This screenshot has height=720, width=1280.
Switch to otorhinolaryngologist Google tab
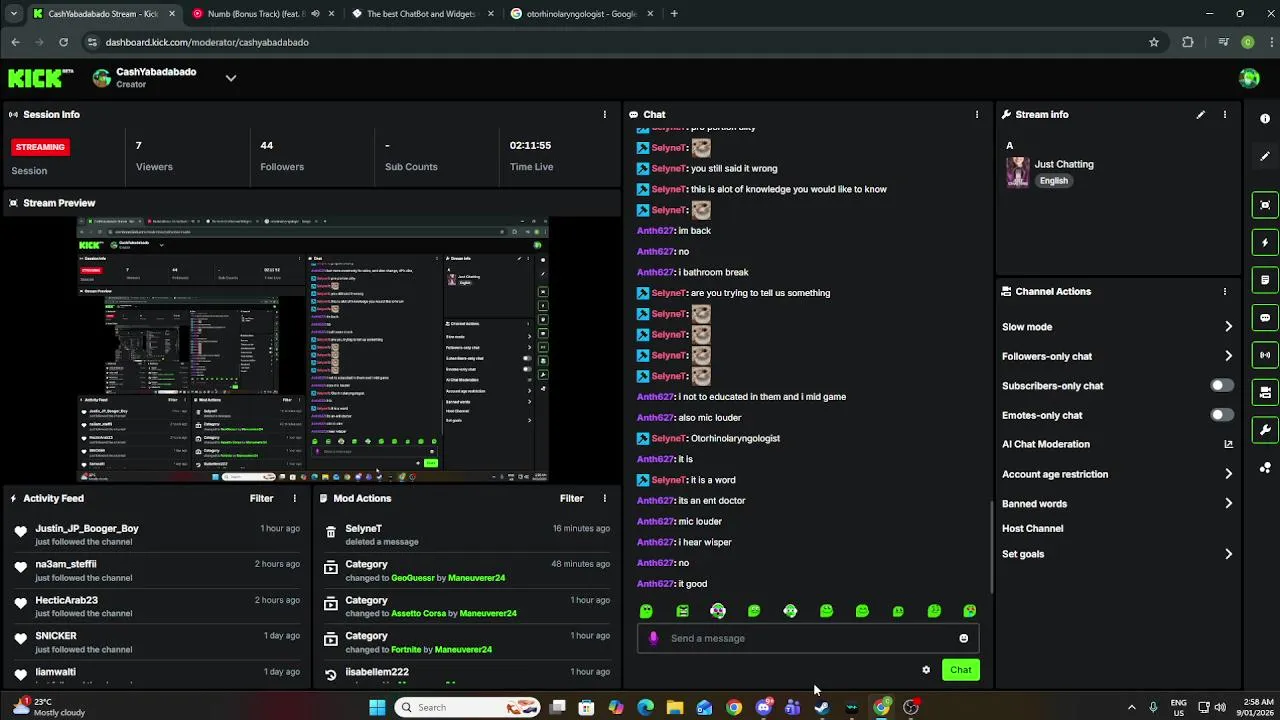pyautogui.click(x=582, y=14)
